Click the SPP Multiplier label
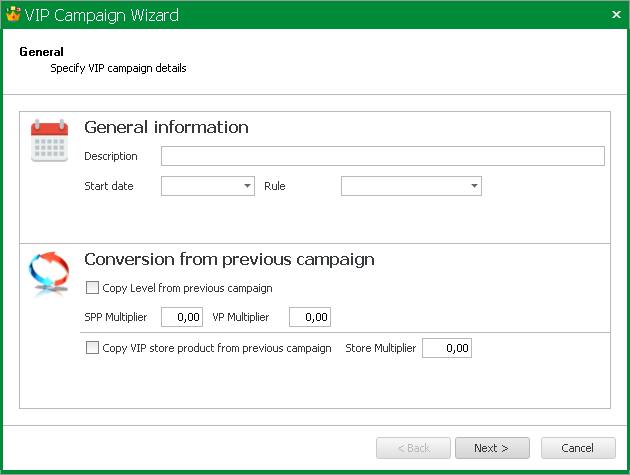This screenshot has height=475, width=630. click(116, 317)
